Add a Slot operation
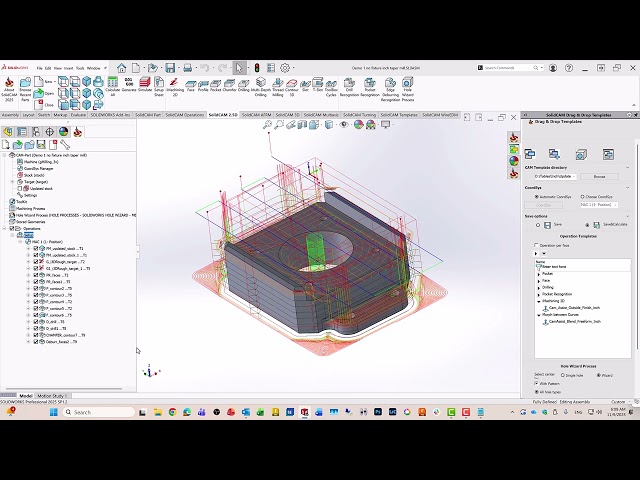Image resolution: width=640 pixels, height=480 pixels. click(305, 86)
